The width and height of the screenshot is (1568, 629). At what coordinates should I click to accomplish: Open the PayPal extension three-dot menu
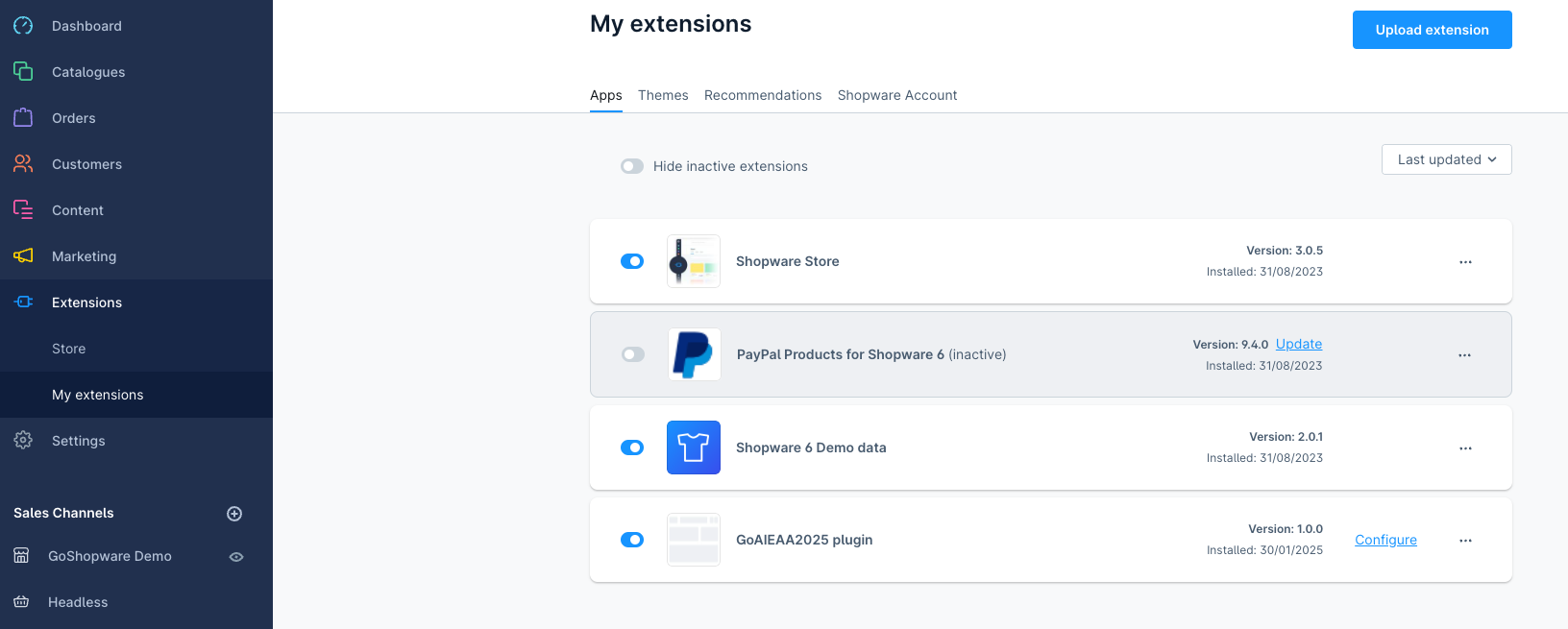click(x=1464, y=355)
